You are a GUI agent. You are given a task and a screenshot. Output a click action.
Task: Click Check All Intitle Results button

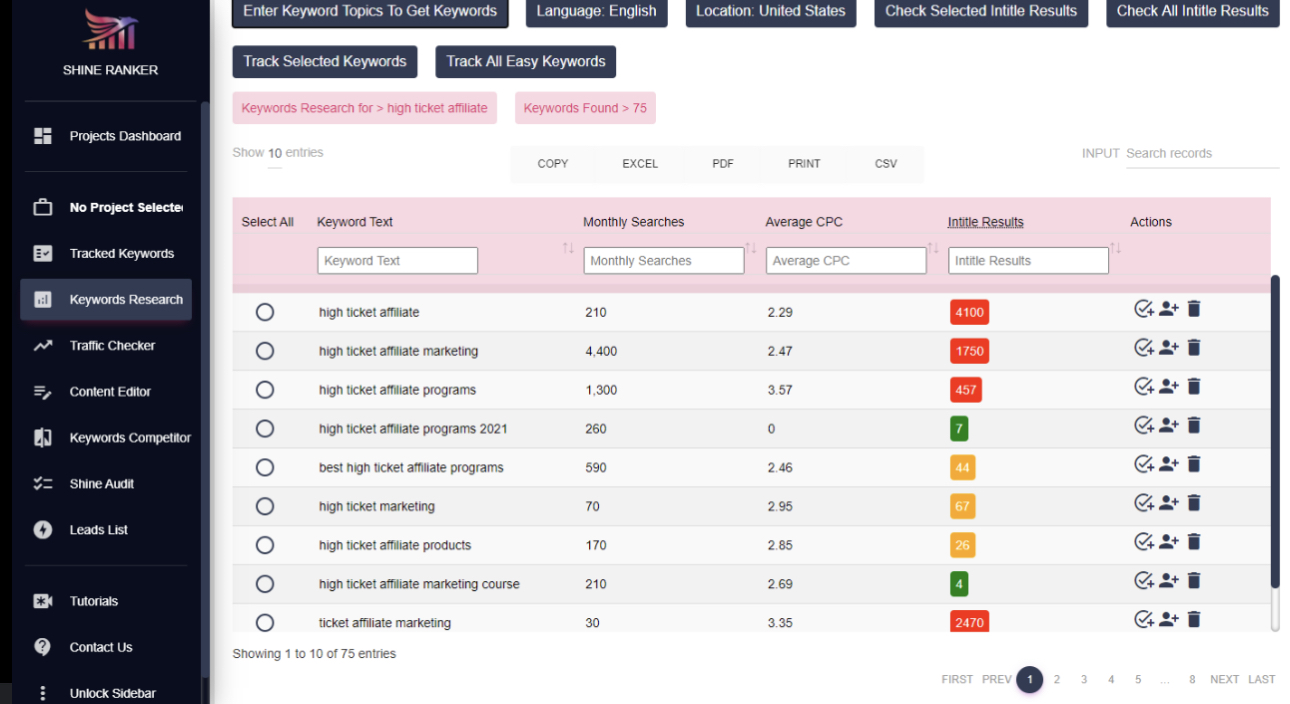1192,11
